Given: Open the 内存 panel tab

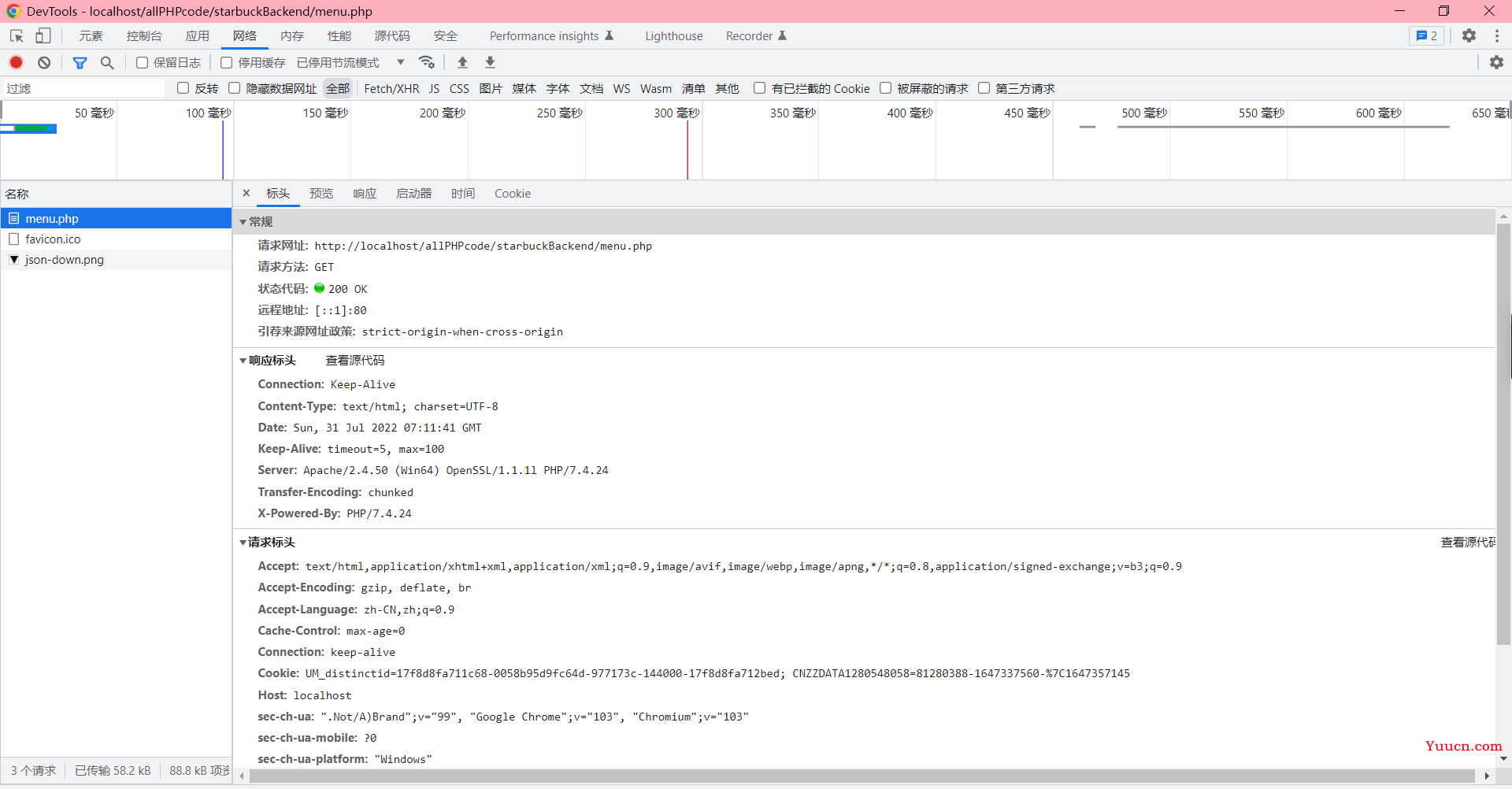Looking at the screenshot, I should pos(292,36).
